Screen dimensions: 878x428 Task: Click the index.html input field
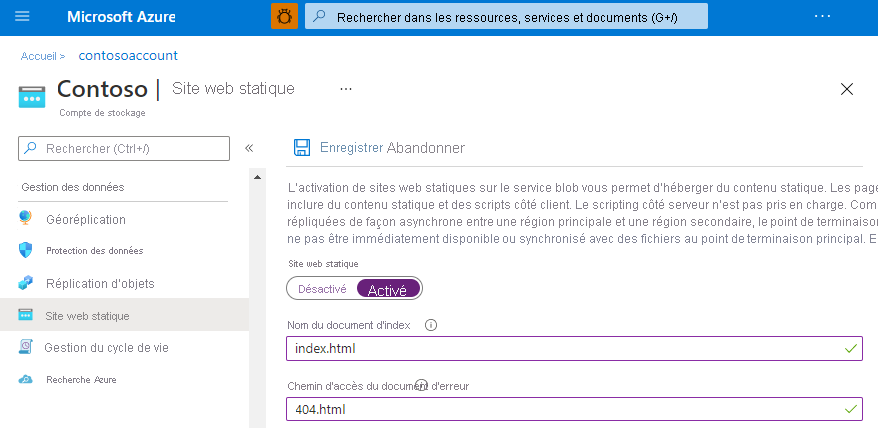[574, 348]
